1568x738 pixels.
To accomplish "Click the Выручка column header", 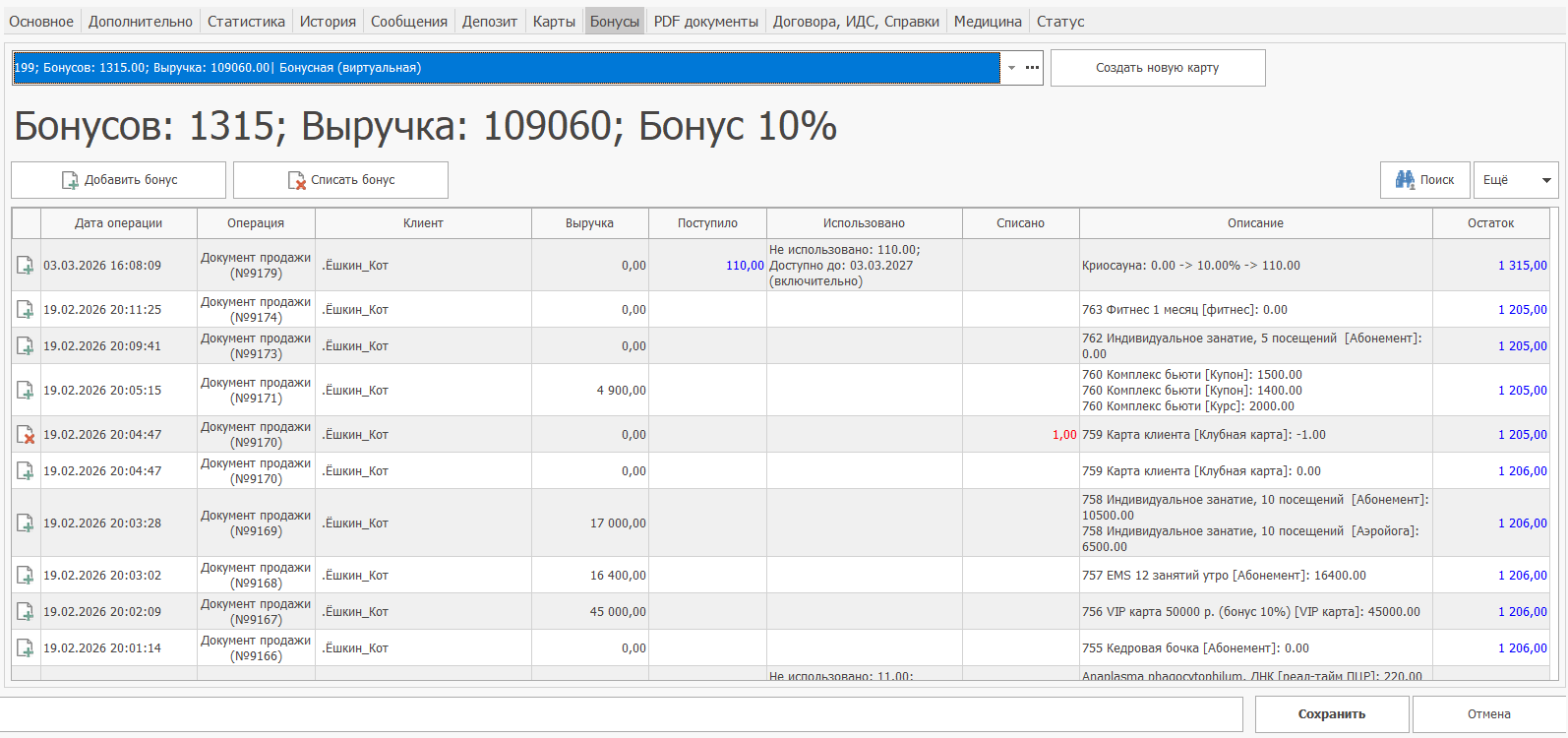I will point(589,223).
